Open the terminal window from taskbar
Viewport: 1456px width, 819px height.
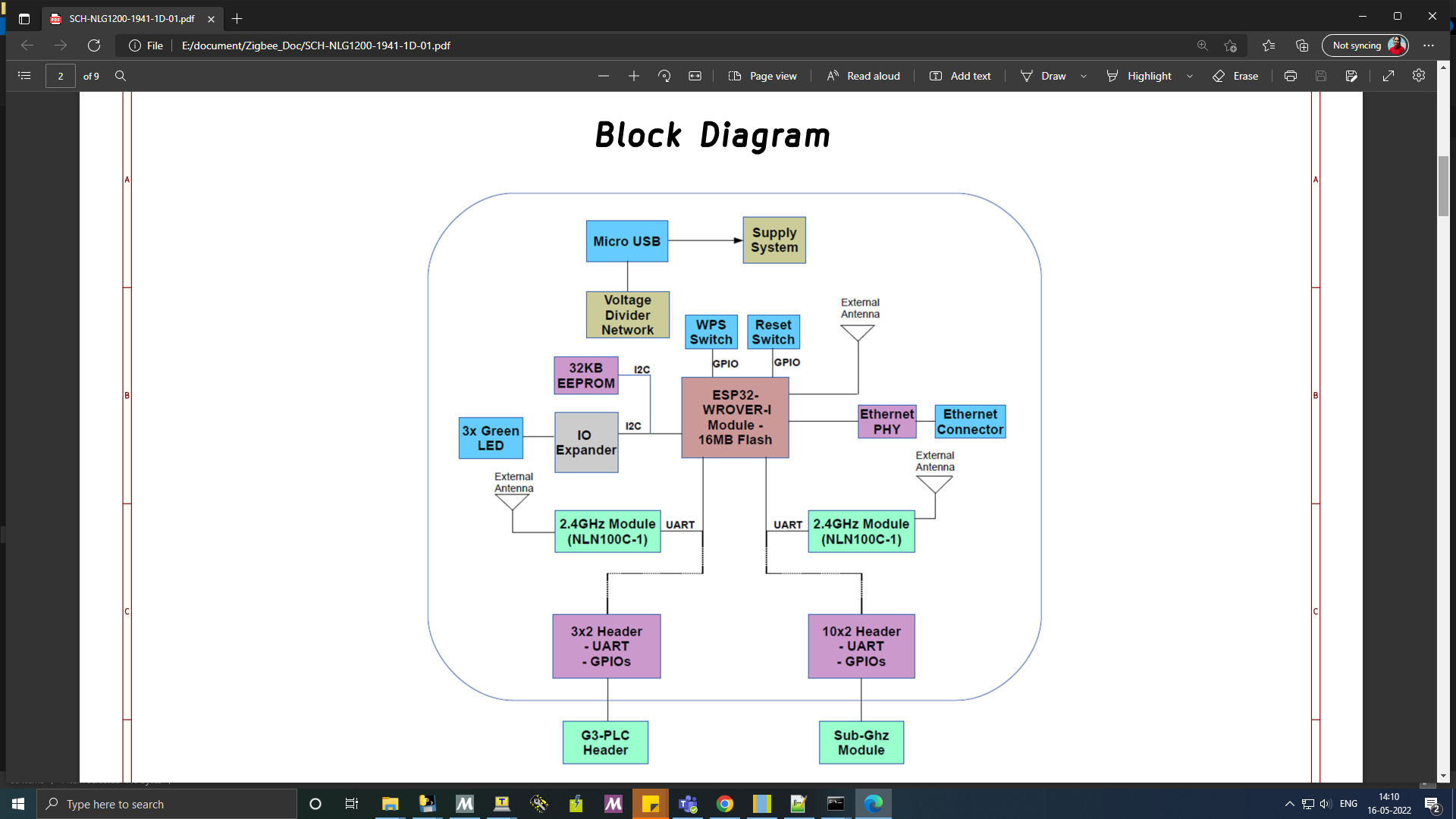(836, 804)
